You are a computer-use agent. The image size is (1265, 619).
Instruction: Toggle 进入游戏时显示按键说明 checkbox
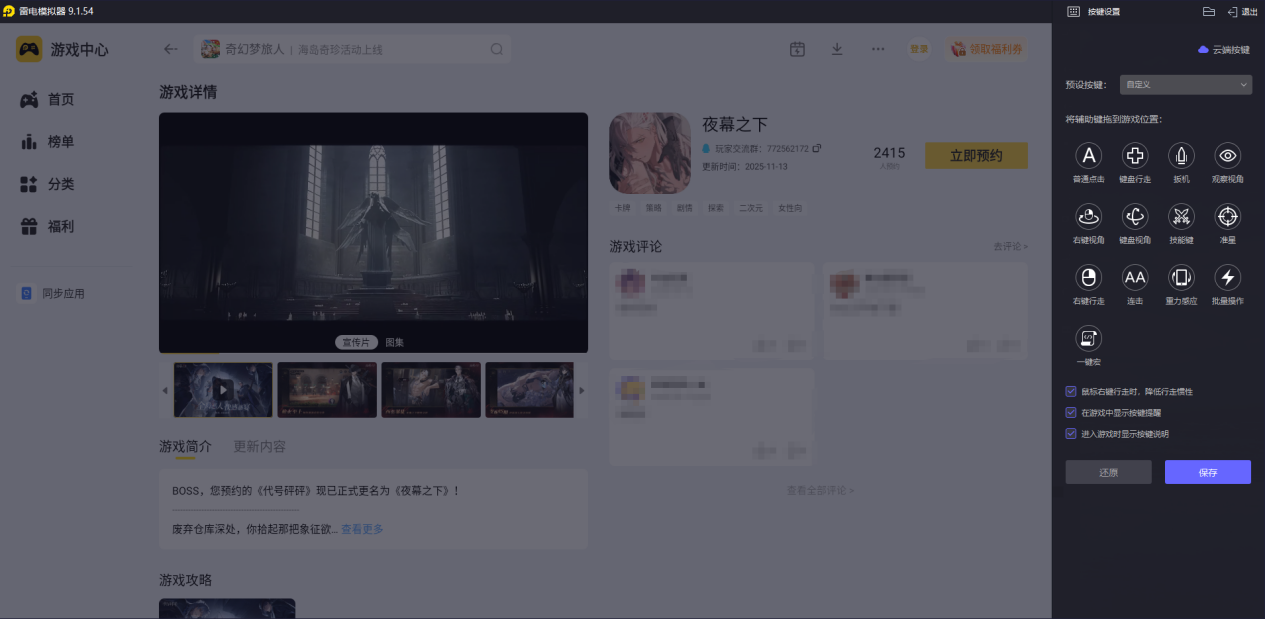1071,434
